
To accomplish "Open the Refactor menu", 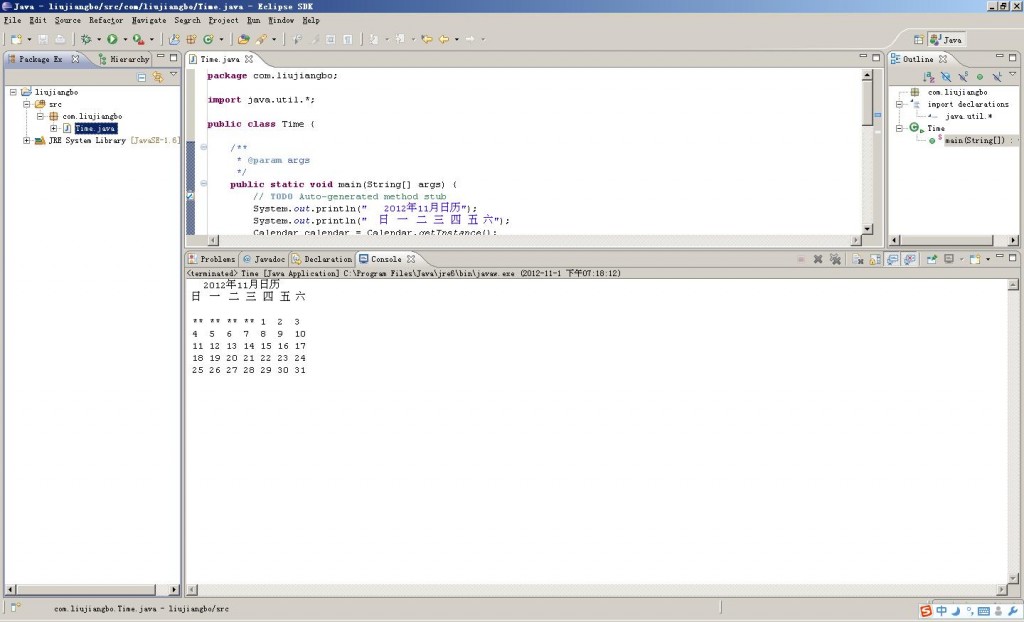I will point(105,20).
